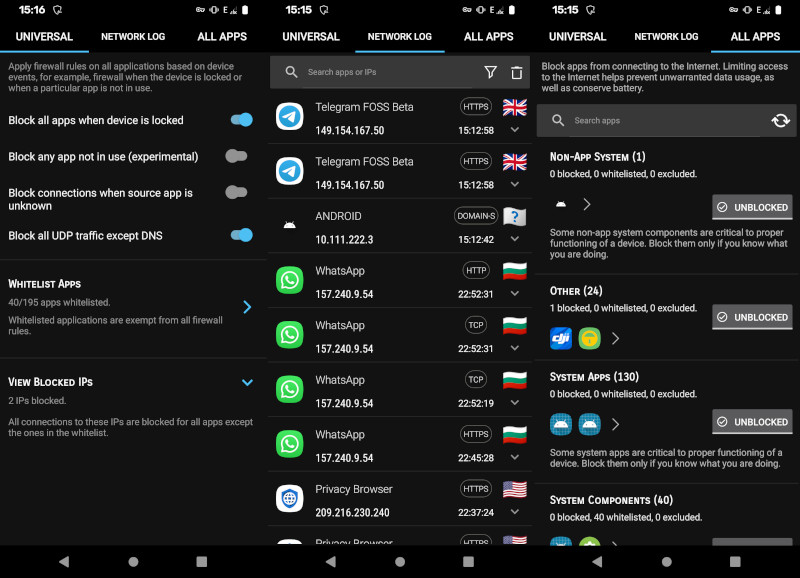
Task: Tap the Recents square button on the Universal screen
Action: coord(202,562)
